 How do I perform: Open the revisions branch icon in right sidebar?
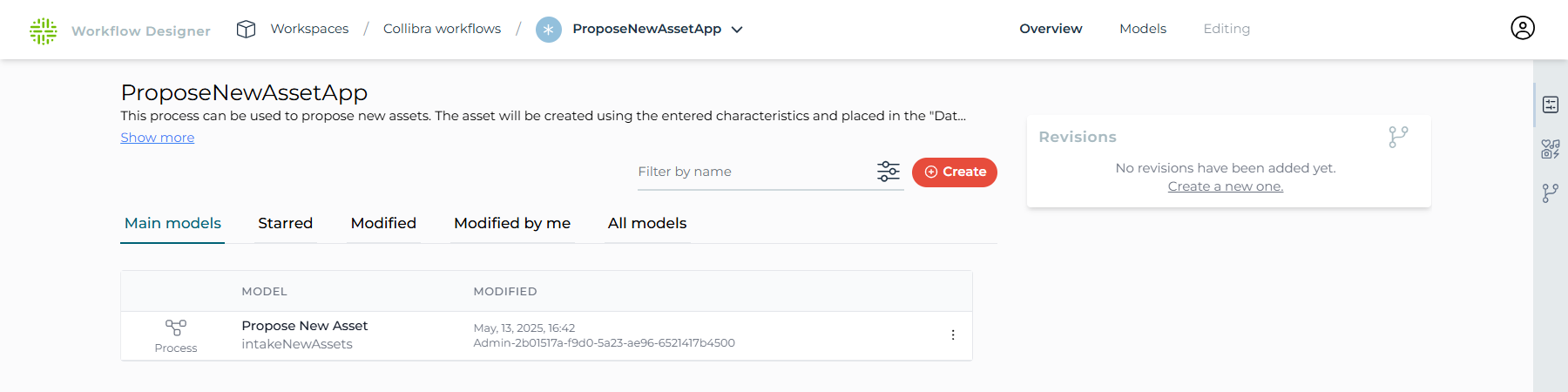coord(1551,193)
